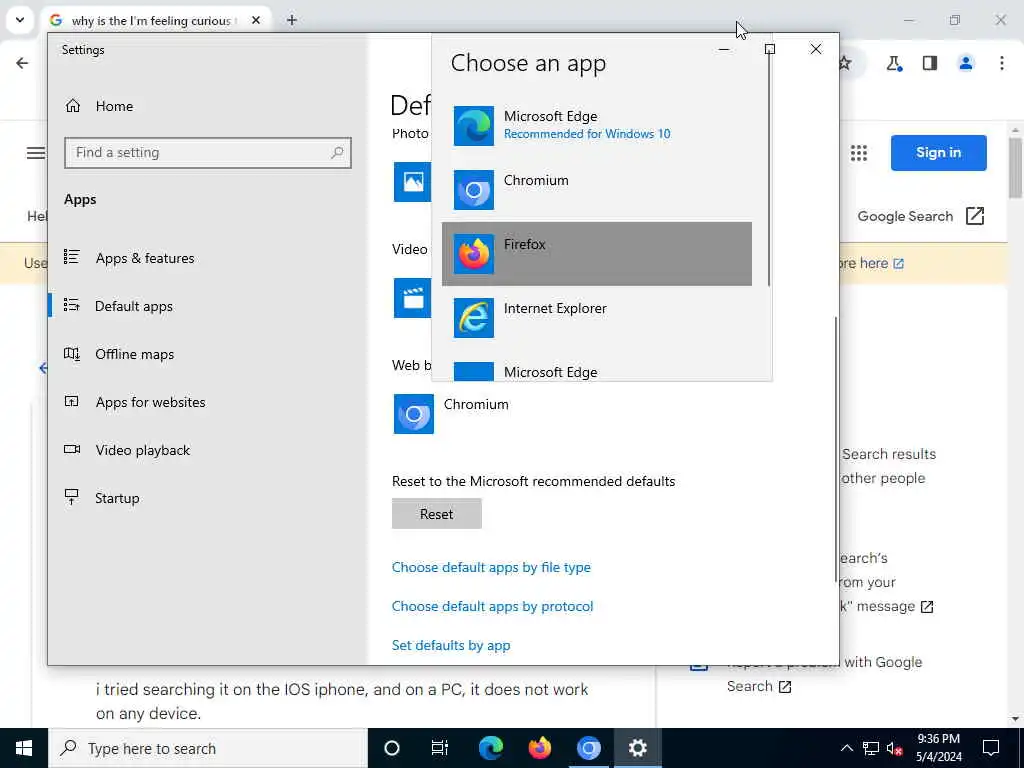This screenshot has width=1024, height=768.
Task: Open Chrome three-dot menu
Action: coord(1002,63)
